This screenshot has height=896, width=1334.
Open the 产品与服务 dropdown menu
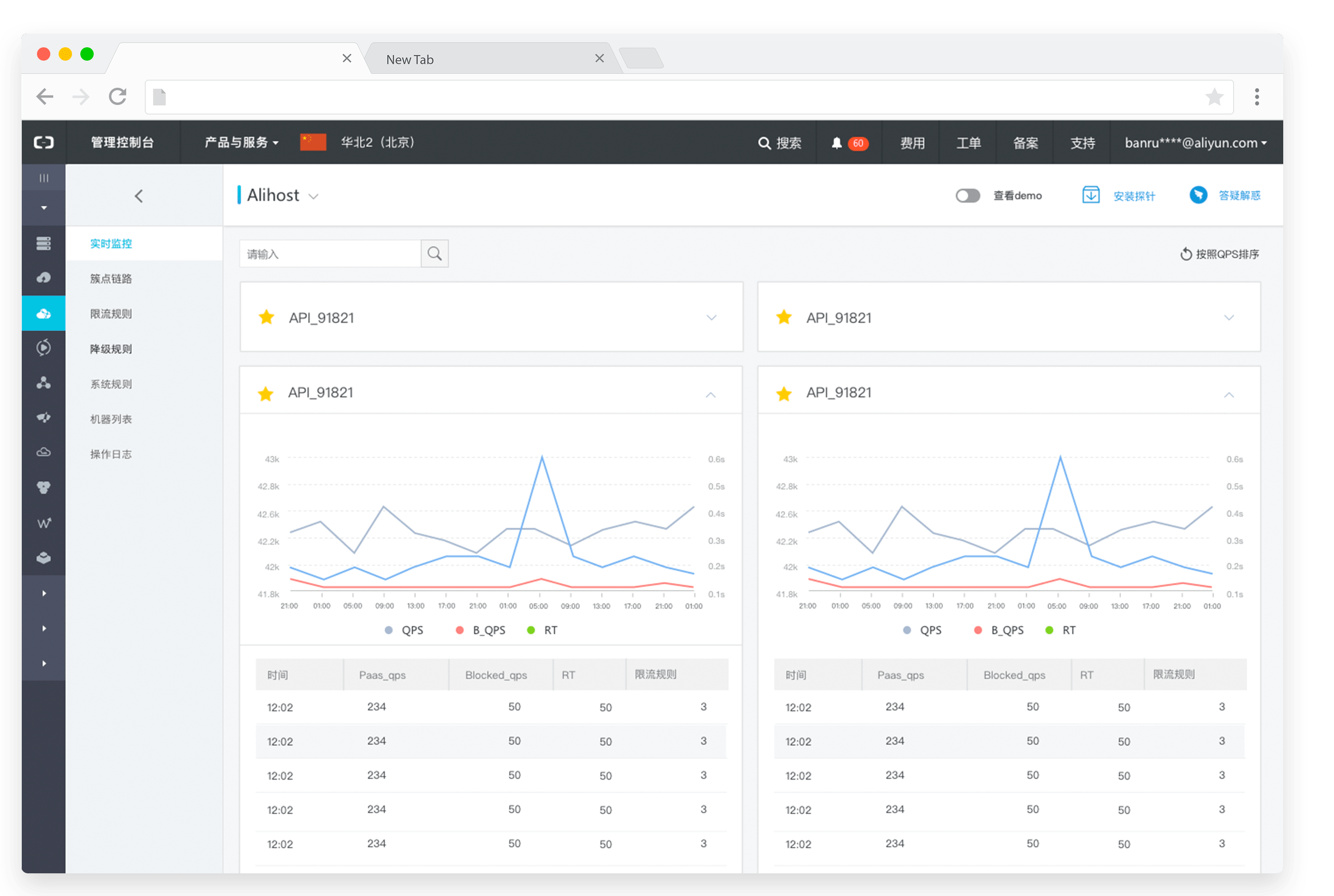(241, 142)
